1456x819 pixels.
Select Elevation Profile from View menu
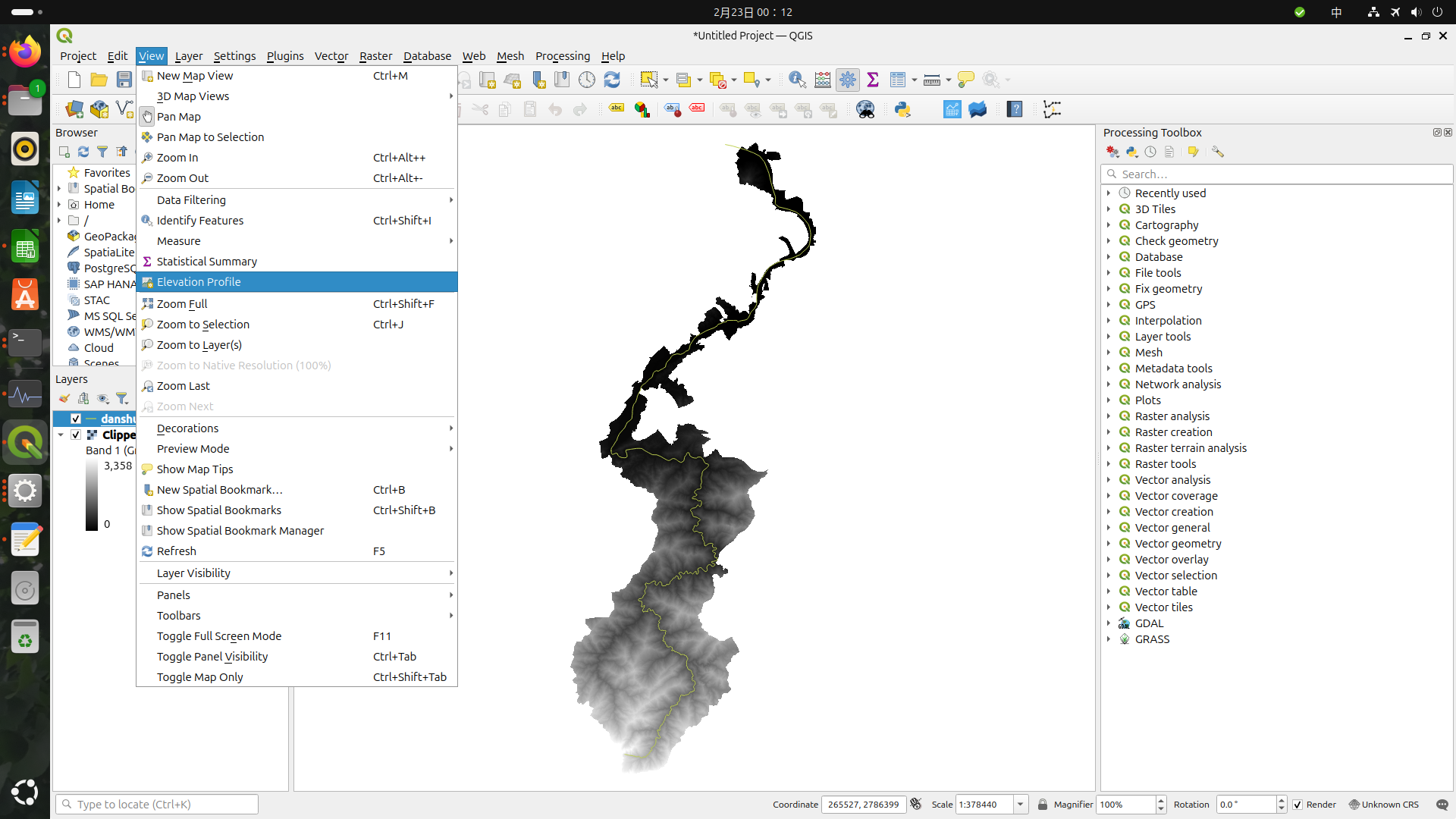click(199, 282)
